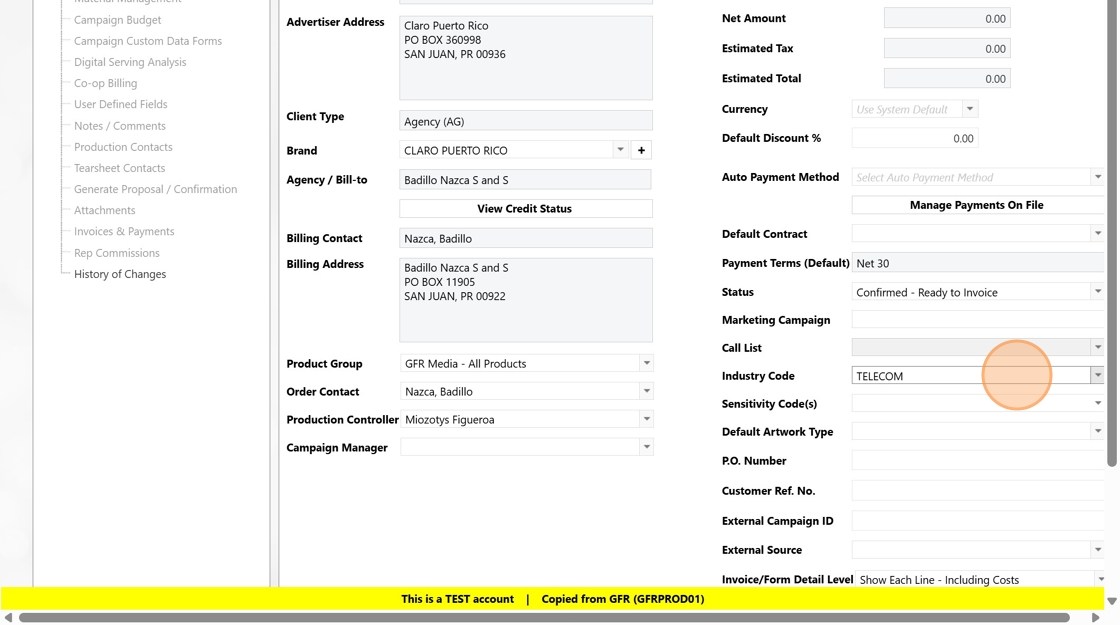Click the Default Discount % field
The width and height of the screenshot is (1120, 625).
coord(915,138)
